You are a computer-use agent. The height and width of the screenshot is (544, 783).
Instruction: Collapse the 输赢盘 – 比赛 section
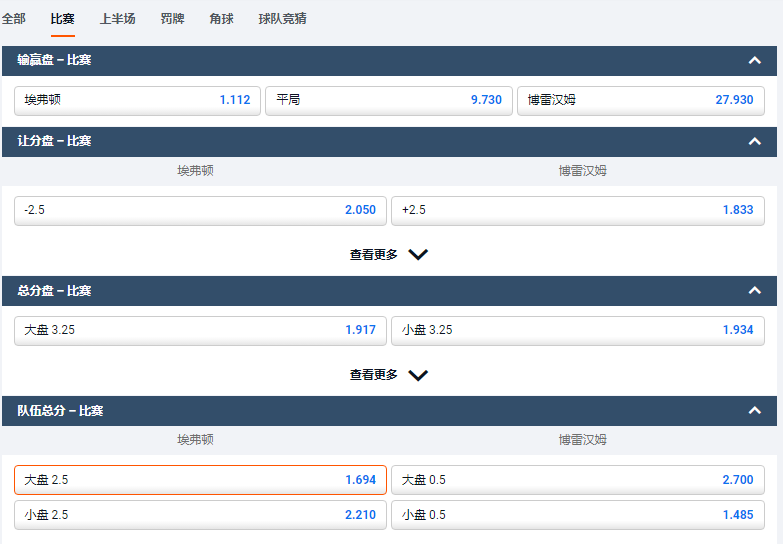tap(754, 61)
